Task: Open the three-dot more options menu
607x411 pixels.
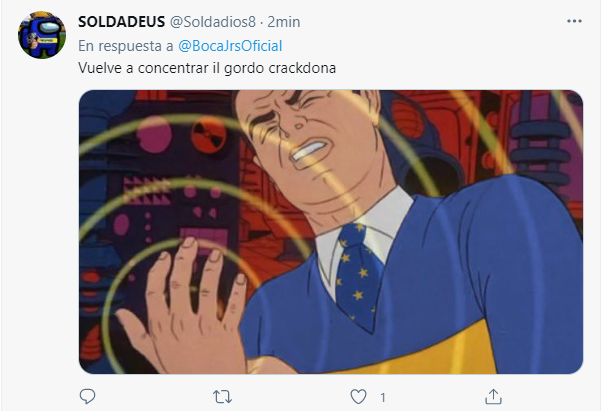Action: point(574,21)
